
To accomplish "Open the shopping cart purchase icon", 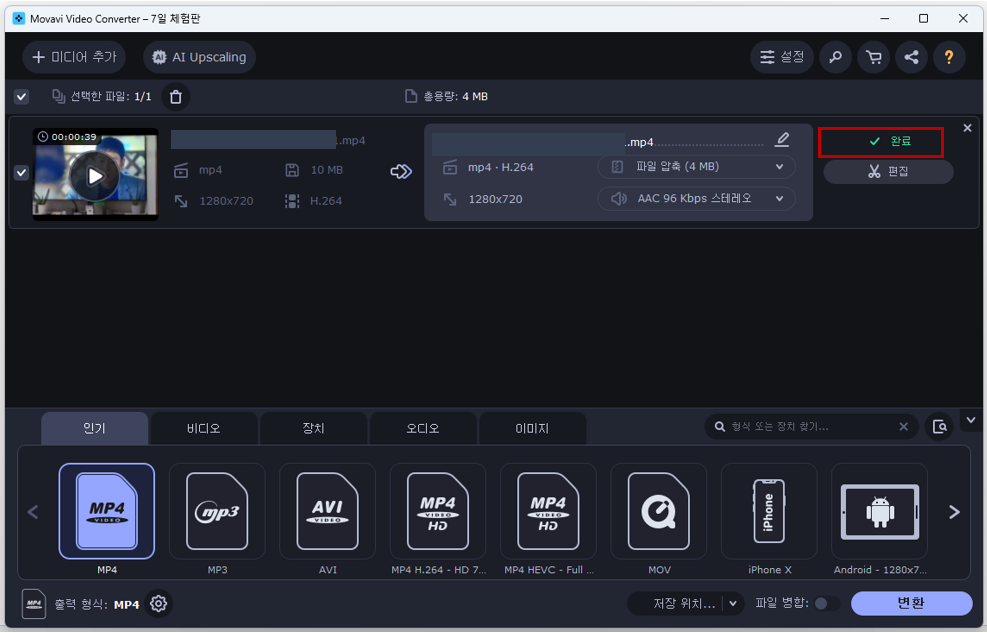I will [874, 57].
